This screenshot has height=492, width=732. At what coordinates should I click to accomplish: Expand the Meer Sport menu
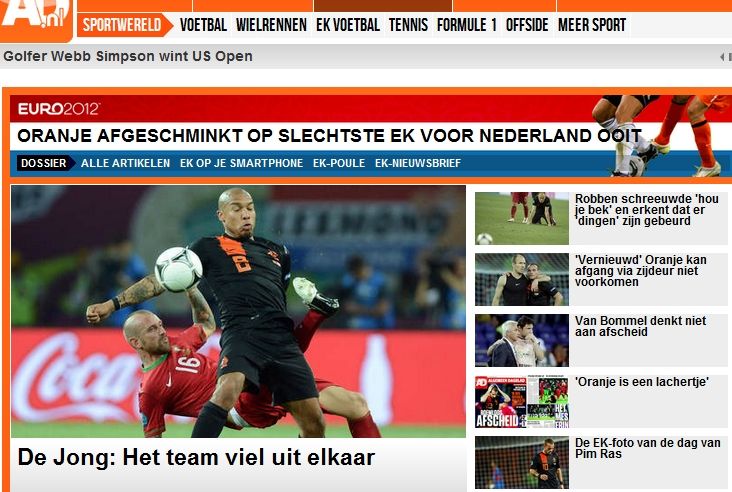pos(591,25)
